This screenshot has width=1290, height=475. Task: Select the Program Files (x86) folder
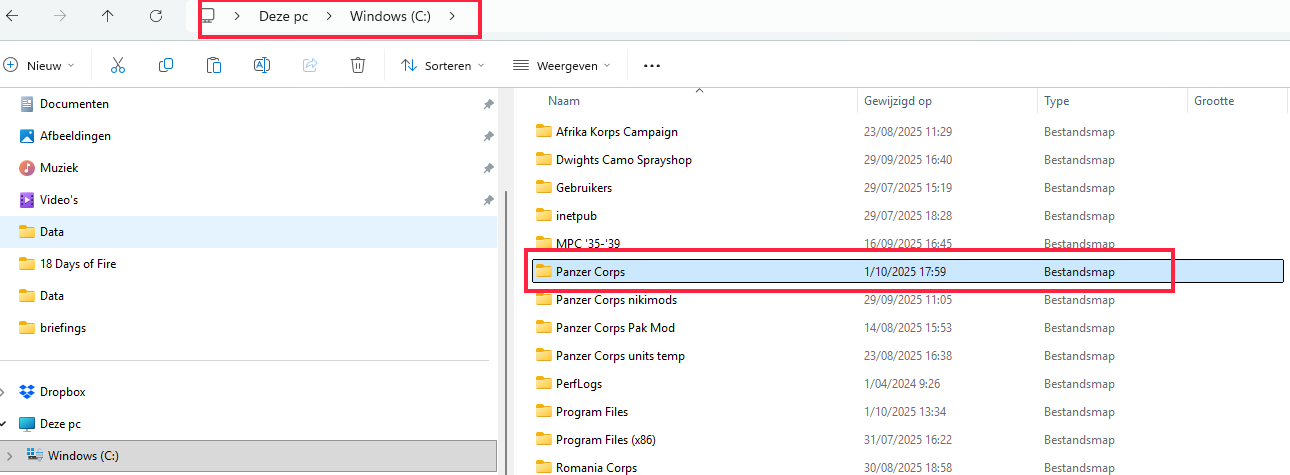point(605,440)
